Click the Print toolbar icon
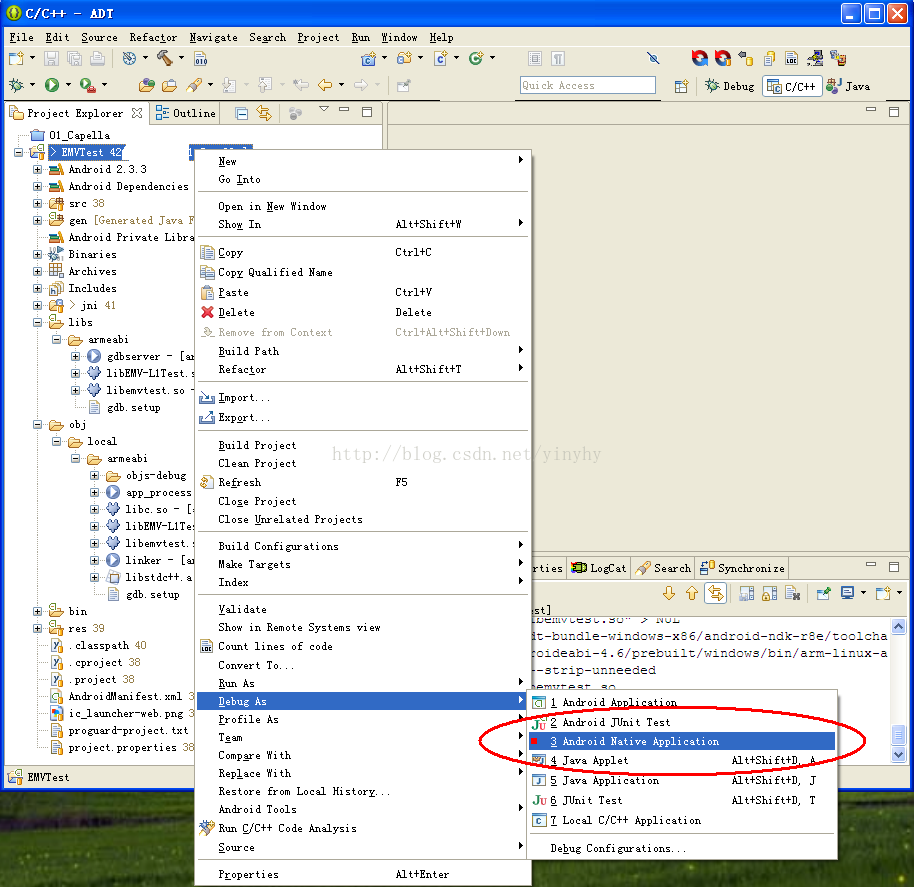Viewport: 914px width, 887px height. point(97,58)
